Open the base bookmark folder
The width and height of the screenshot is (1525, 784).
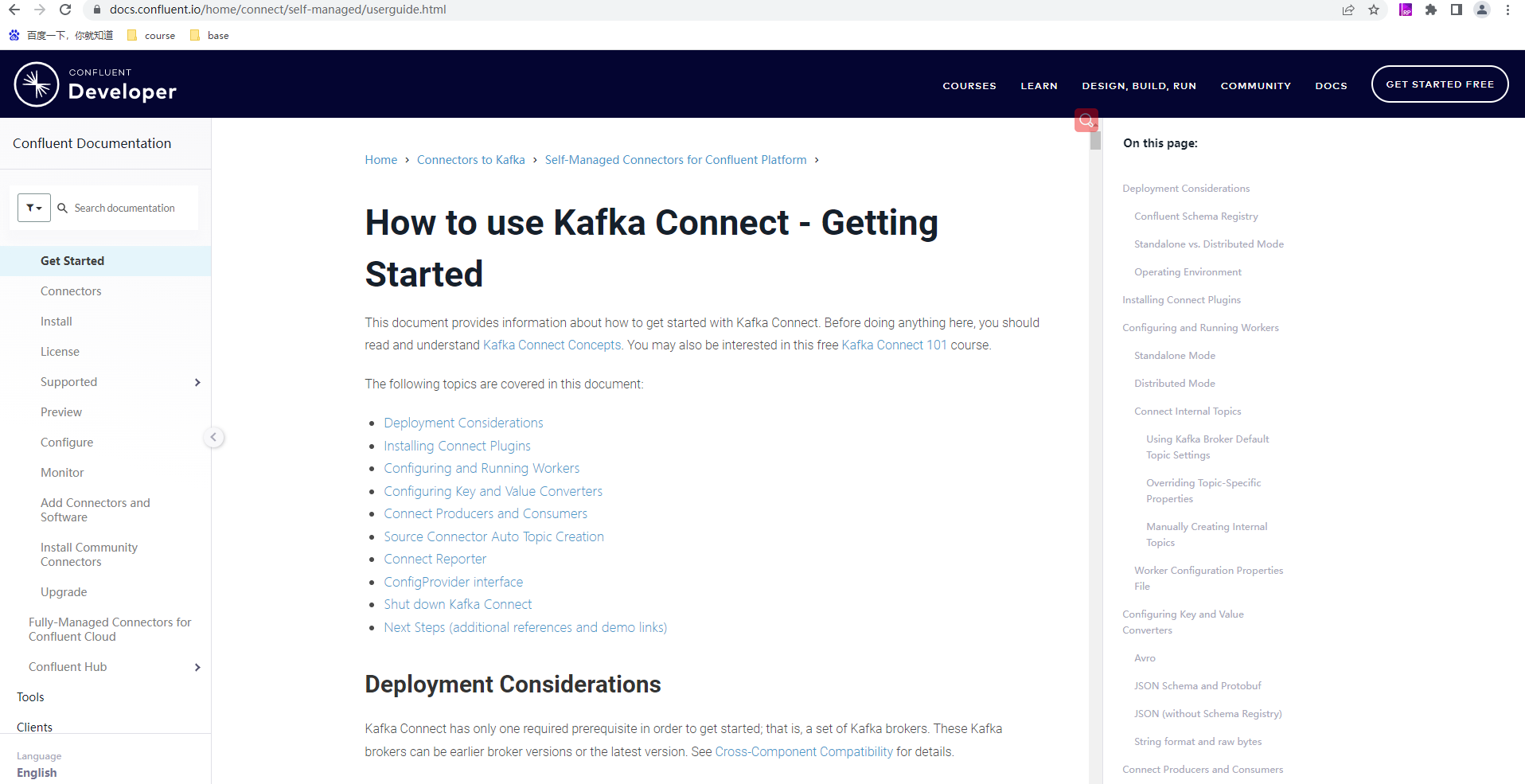[210, 35]
